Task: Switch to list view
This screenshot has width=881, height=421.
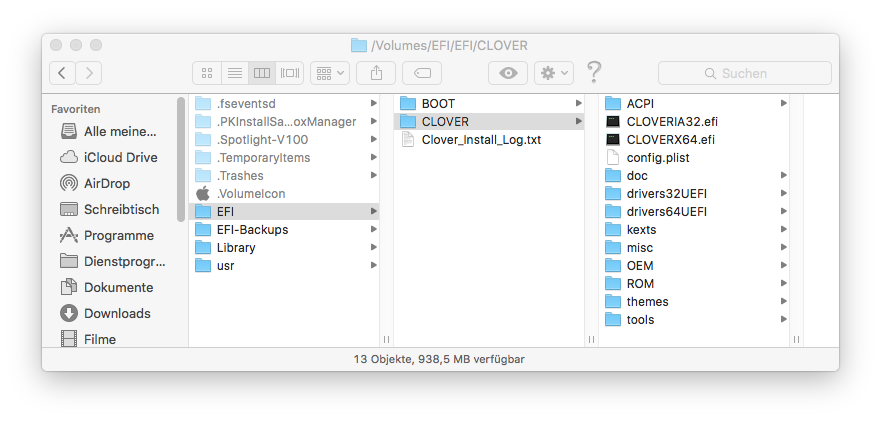Action: click(234, 73)
